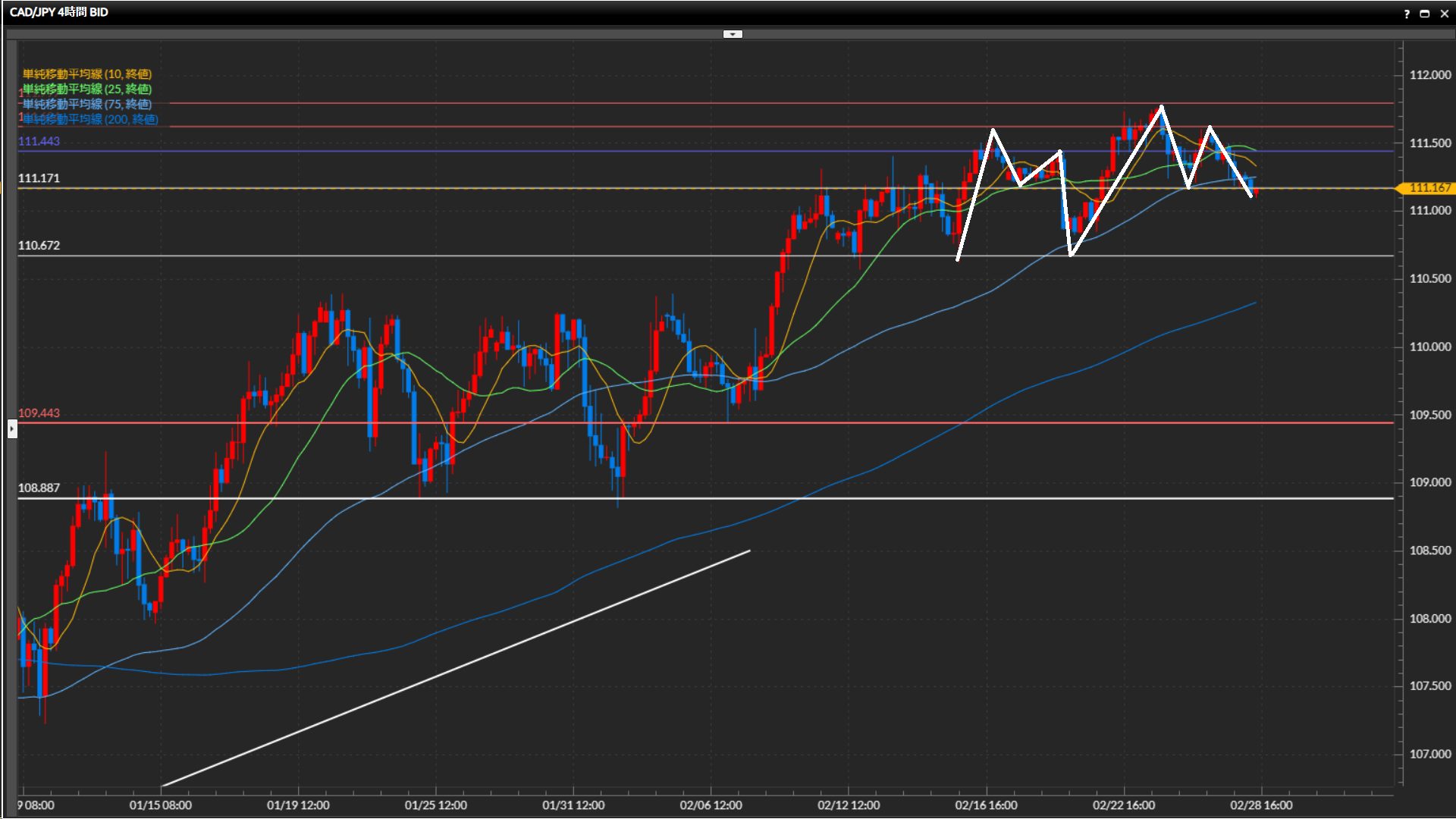Click the 75-period moving average label
The height and width of the screenshot is (819, 1456).
86,104
